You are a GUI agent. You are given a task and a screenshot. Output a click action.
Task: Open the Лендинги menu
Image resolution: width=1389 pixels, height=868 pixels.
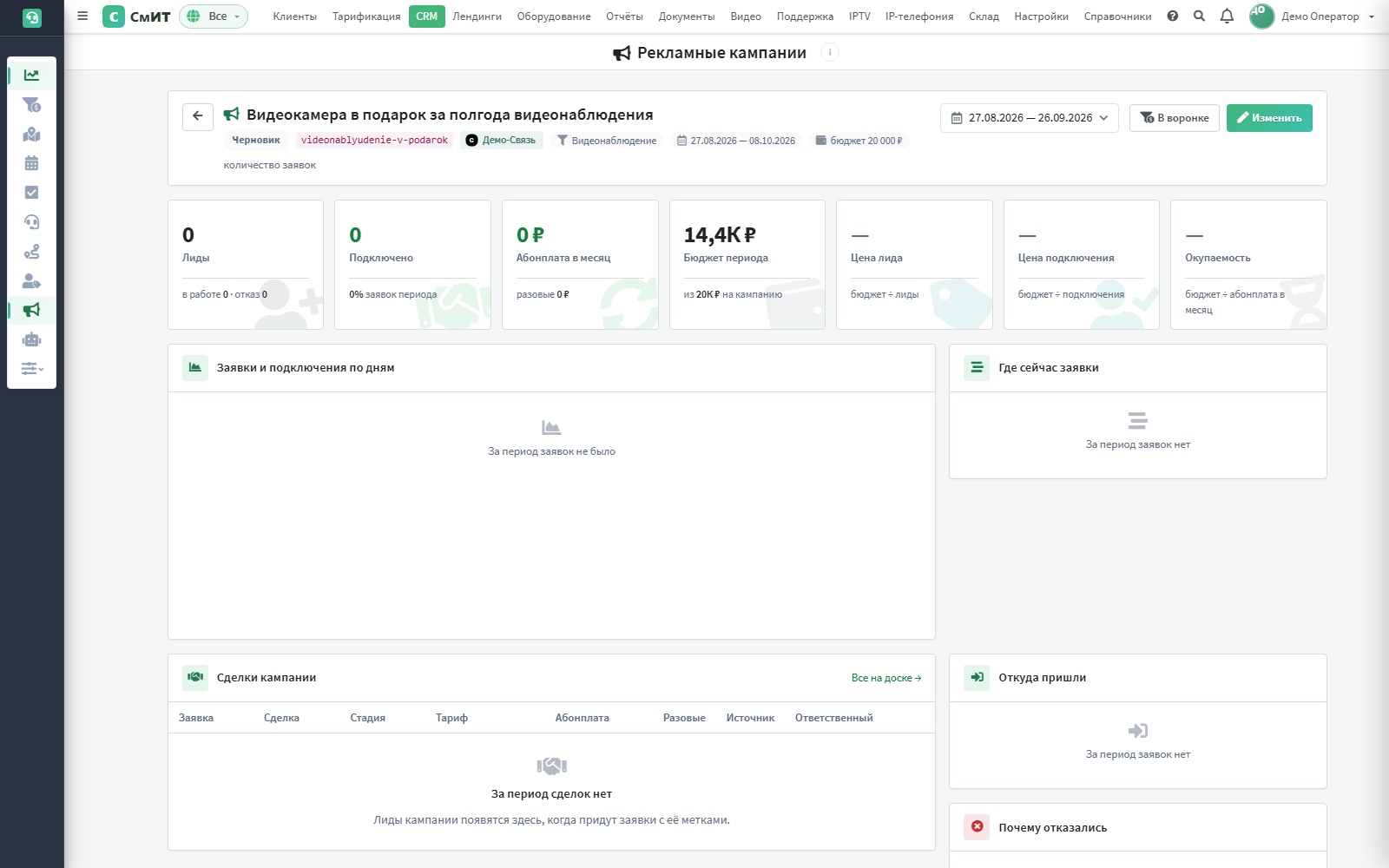[477, 16]
